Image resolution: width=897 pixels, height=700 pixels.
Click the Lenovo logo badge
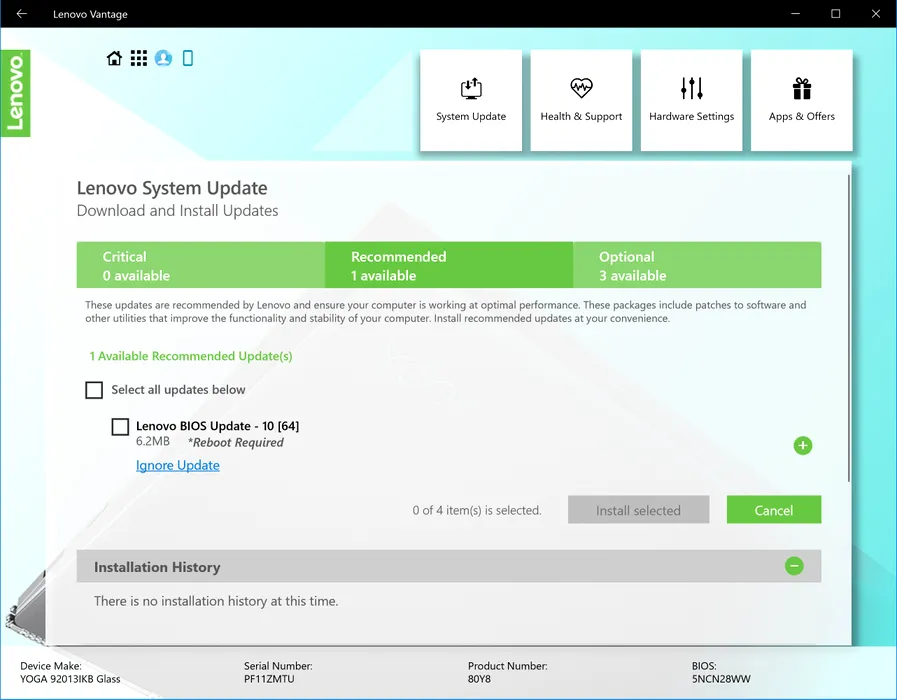pyautogui.click(x=15, y=93)
